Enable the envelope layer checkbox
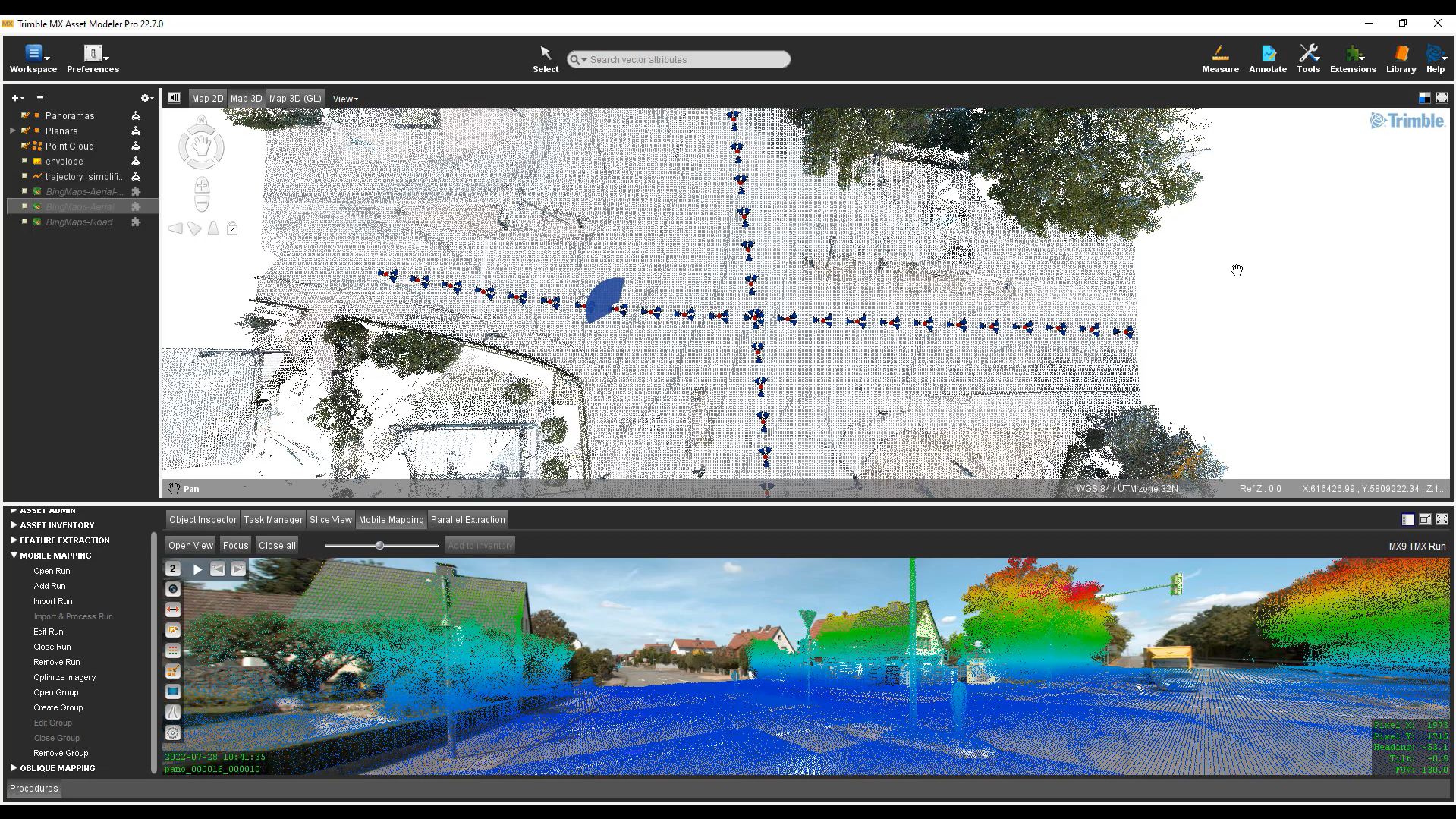The width and height of the screenshot is (1456, 819). point(25,162)
